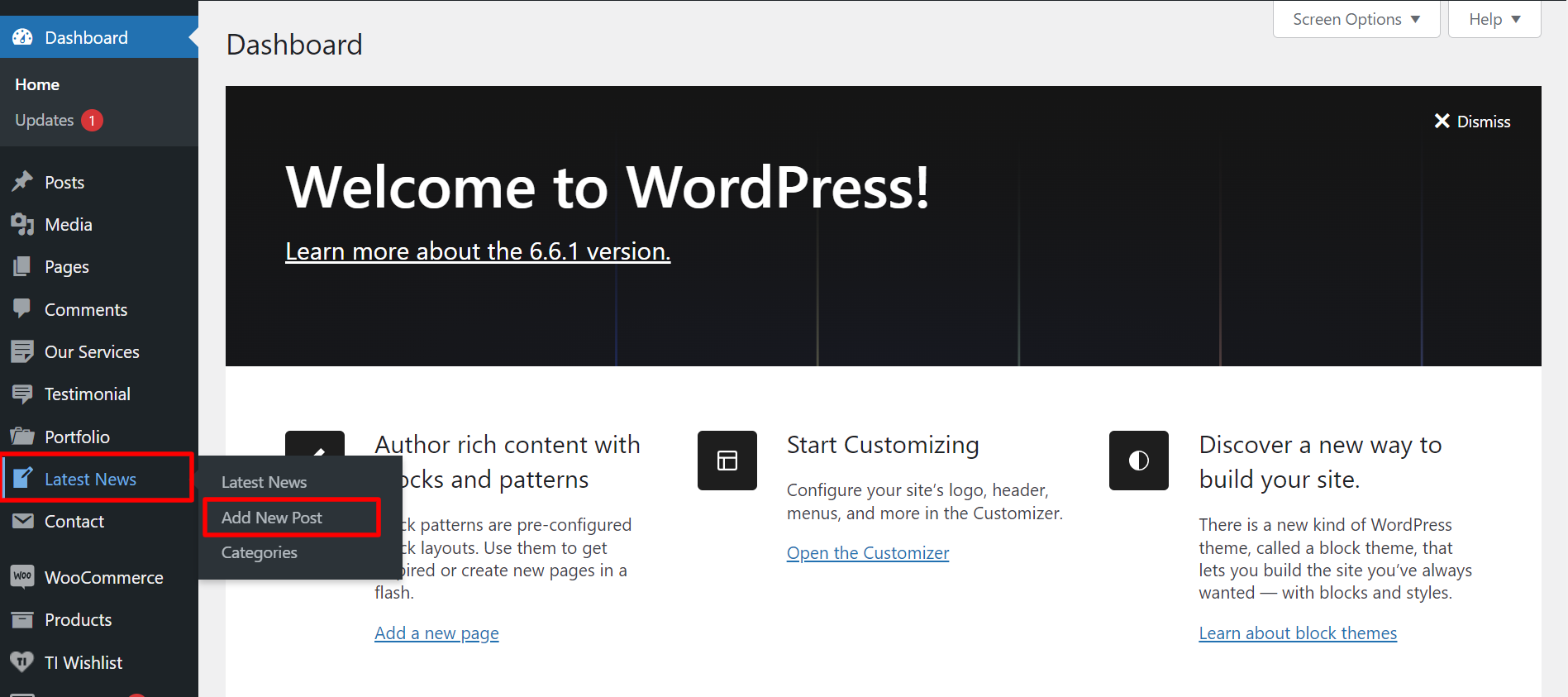Click the Posts pushpin icon
Screen dimensions: 1568x697
point(22,182)
